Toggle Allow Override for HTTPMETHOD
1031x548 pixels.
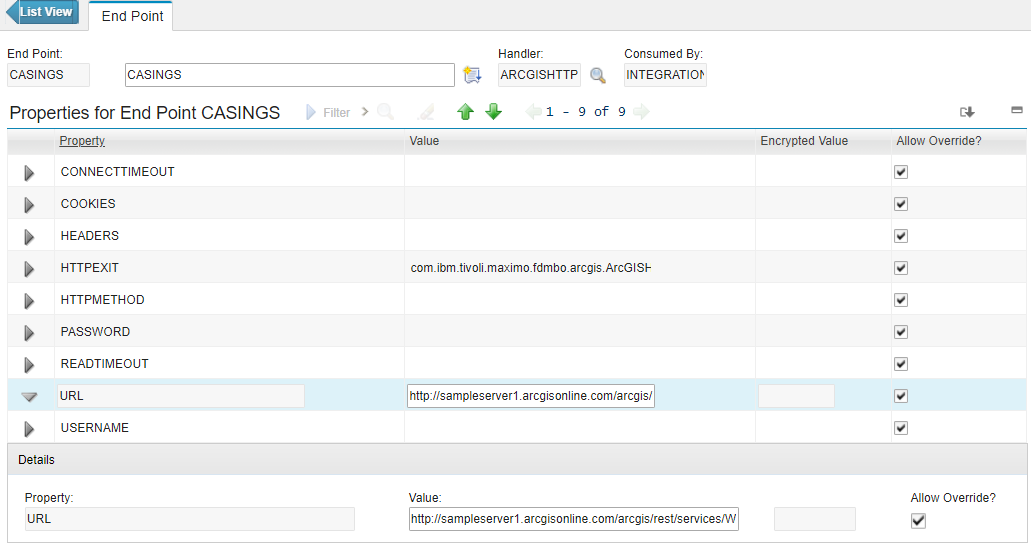[901, 300]
